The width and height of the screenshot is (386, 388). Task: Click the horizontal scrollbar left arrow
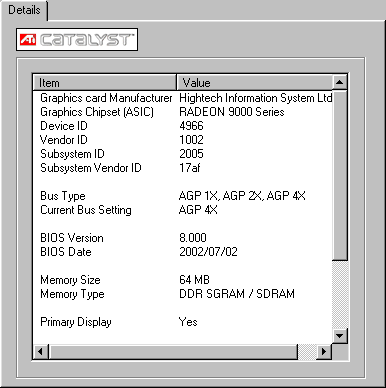(x=41, y=351)
